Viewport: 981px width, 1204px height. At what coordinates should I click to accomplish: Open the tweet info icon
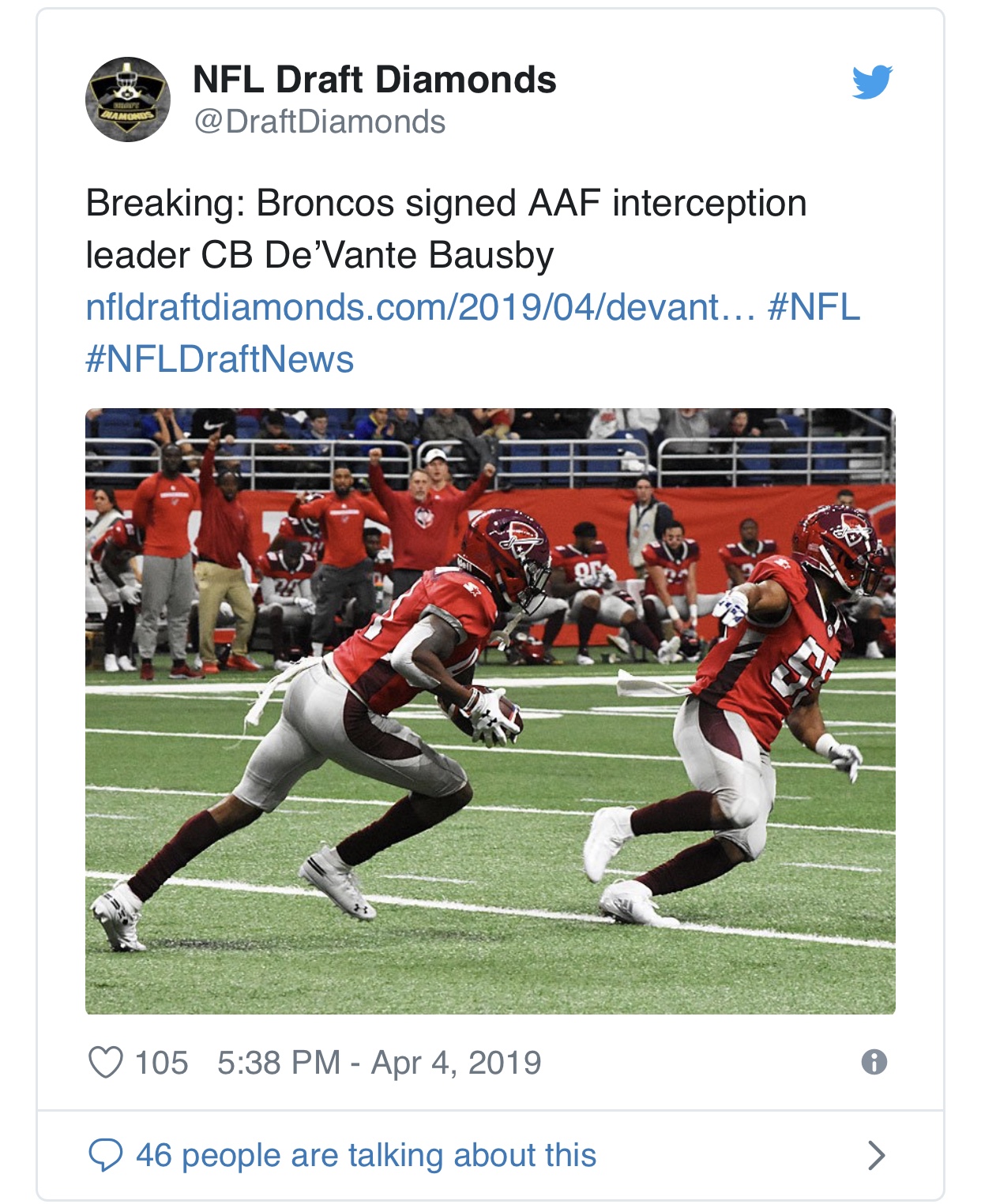click(874, 1062)
